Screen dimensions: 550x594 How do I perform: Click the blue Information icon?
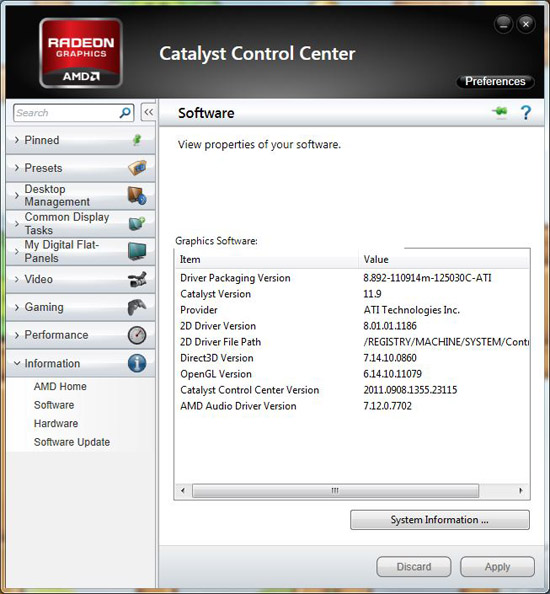click(x=137, y=363)
